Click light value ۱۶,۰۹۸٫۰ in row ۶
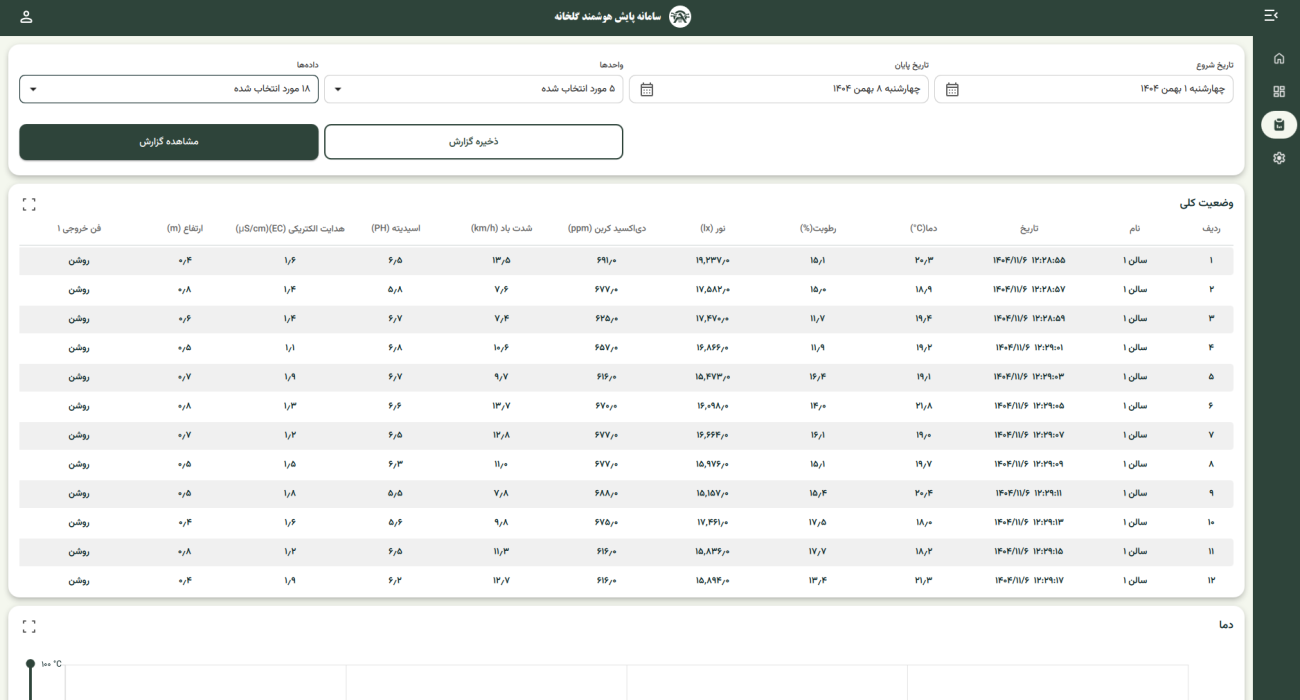This screenshot has height=700, width=1300. click(x=712, y=406)
